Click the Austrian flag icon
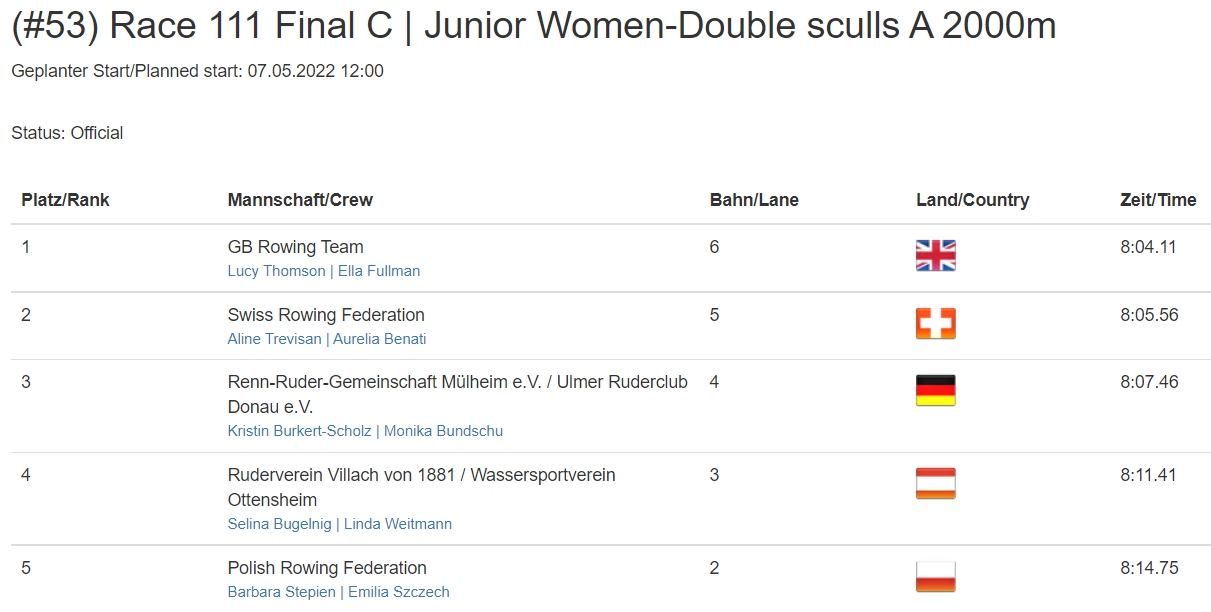This screenshot has height=612, width=1211. point(935,484)
